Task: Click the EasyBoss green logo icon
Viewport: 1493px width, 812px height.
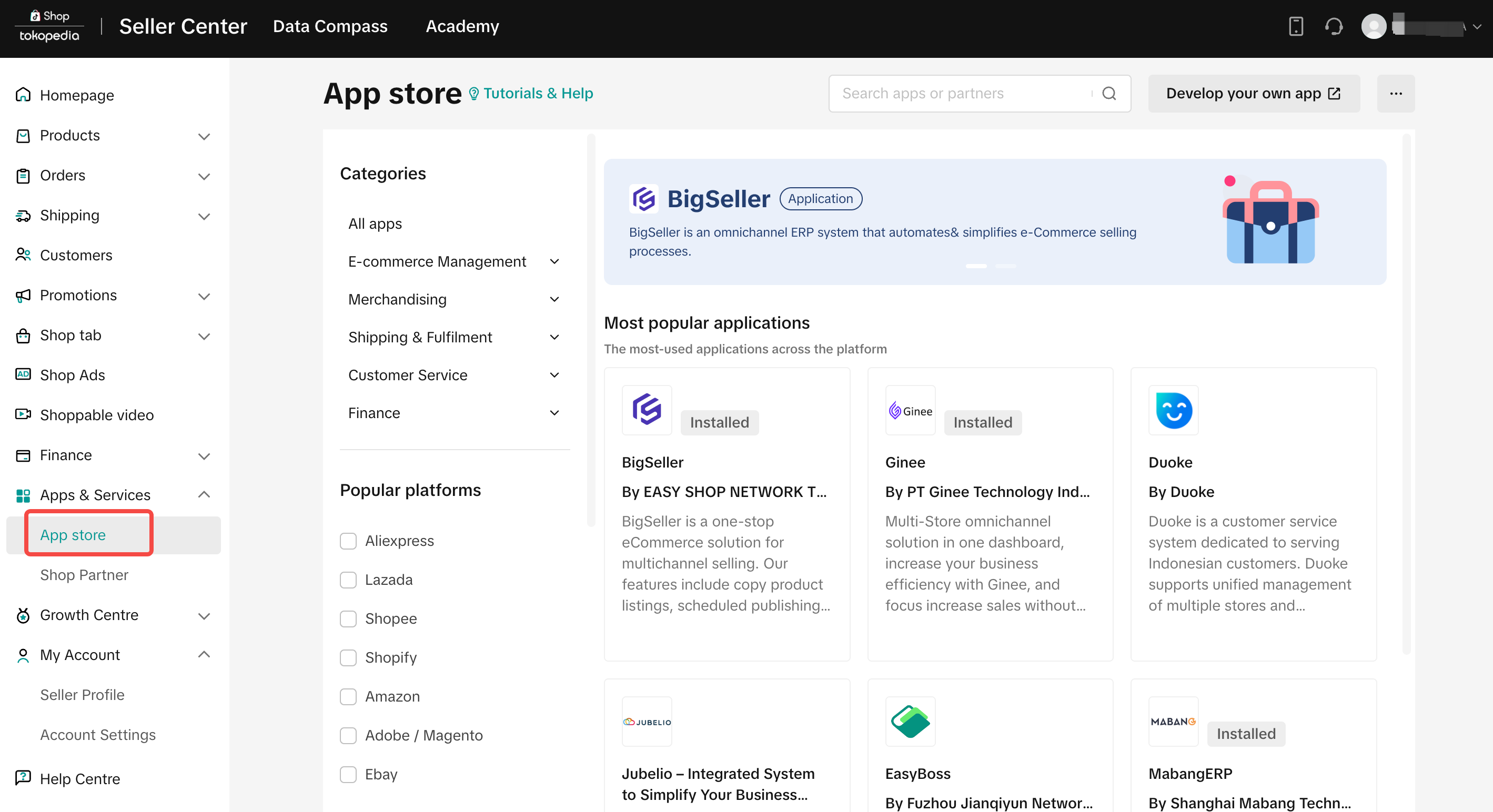Action: 910,721
